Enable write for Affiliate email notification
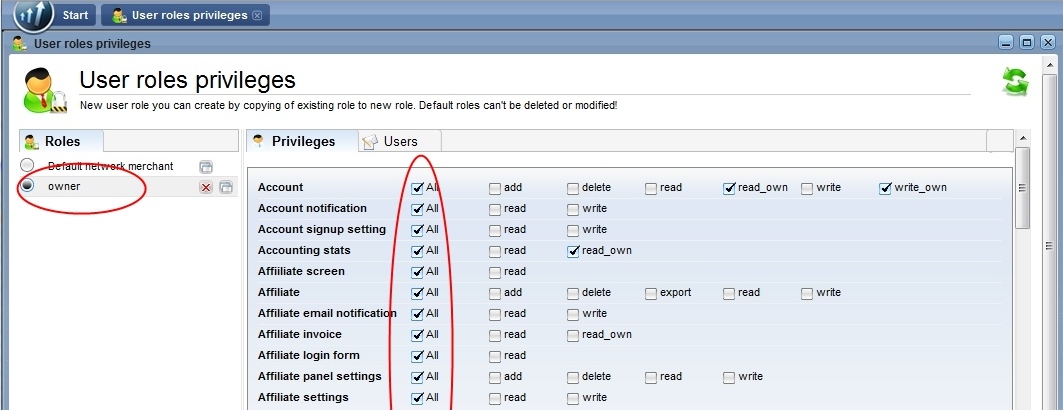 click(x=574, y=314)
